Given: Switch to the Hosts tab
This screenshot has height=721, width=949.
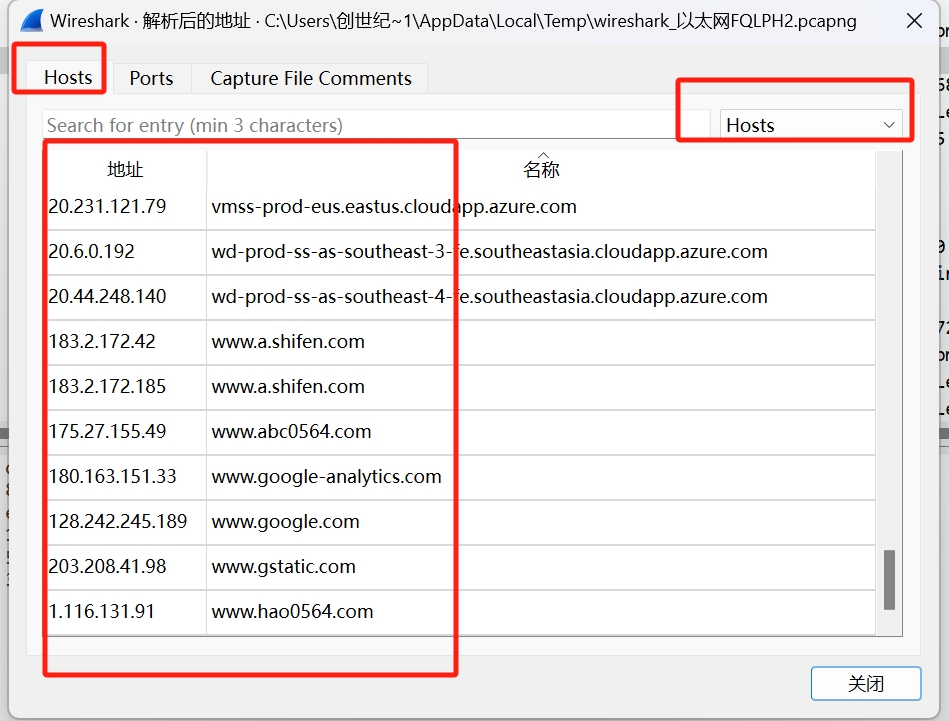Looking at the screenshot, I should tap(68, 77).
